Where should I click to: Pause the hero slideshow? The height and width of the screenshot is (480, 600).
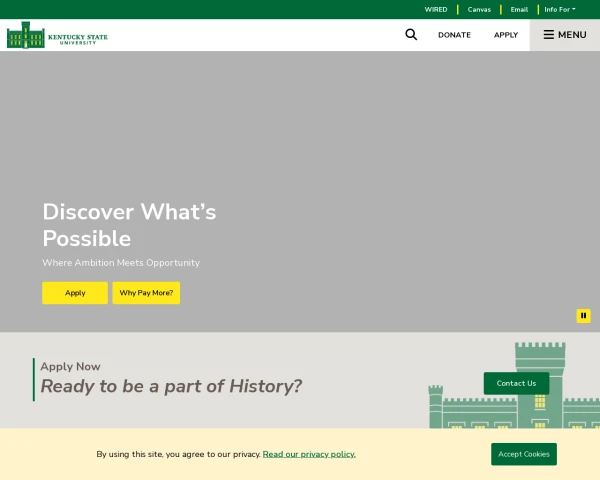coord(584,316)
